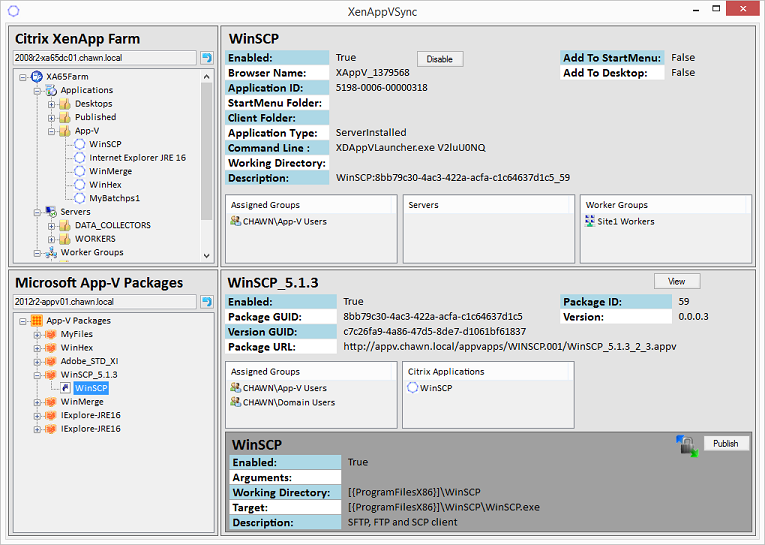The width and height of the screenshot is (765, 545).
Task: Click the MyFiles package icon
Action: (x=51, y=334)
